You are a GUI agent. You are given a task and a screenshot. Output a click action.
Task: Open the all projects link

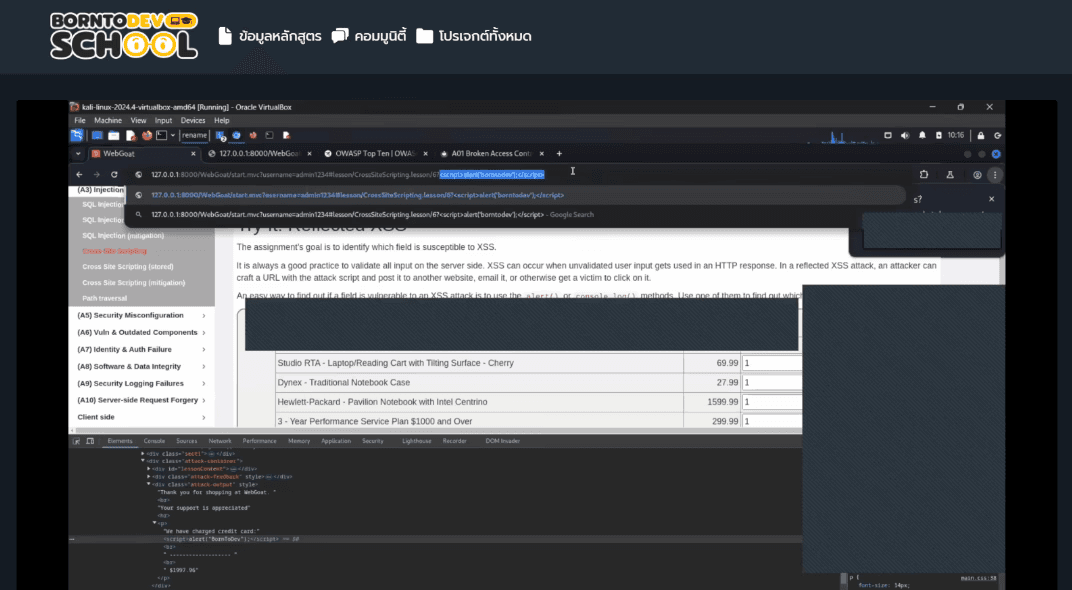(474, 36)
